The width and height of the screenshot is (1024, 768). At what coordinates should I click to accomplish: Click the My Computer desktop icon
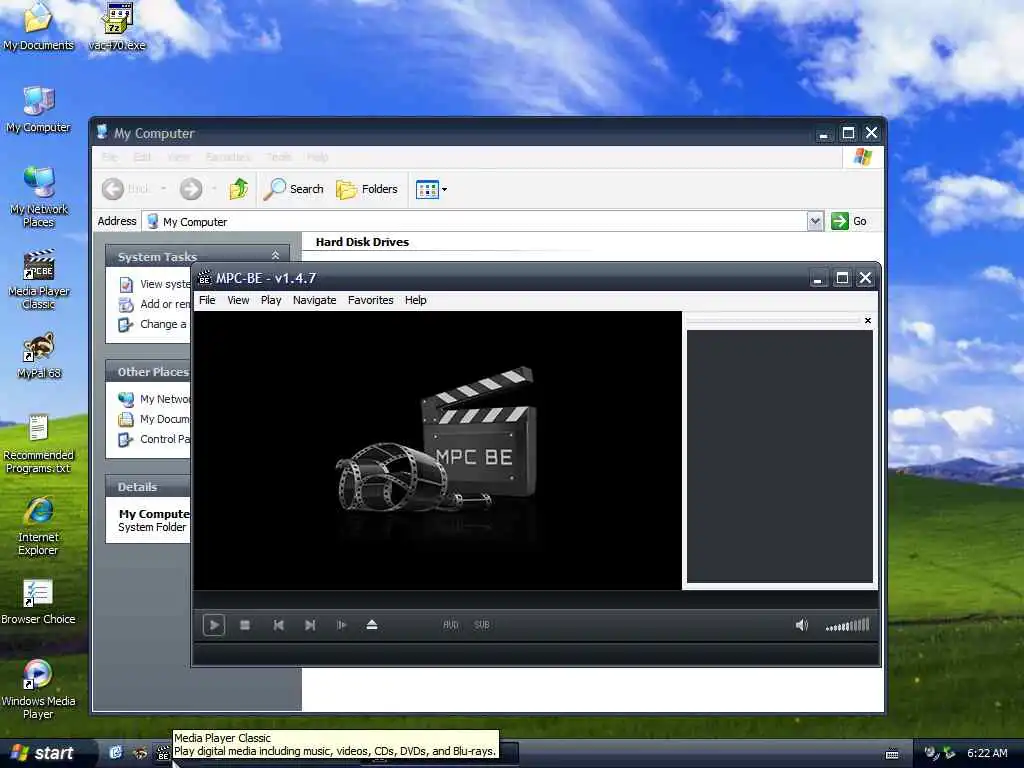point(38,110)
